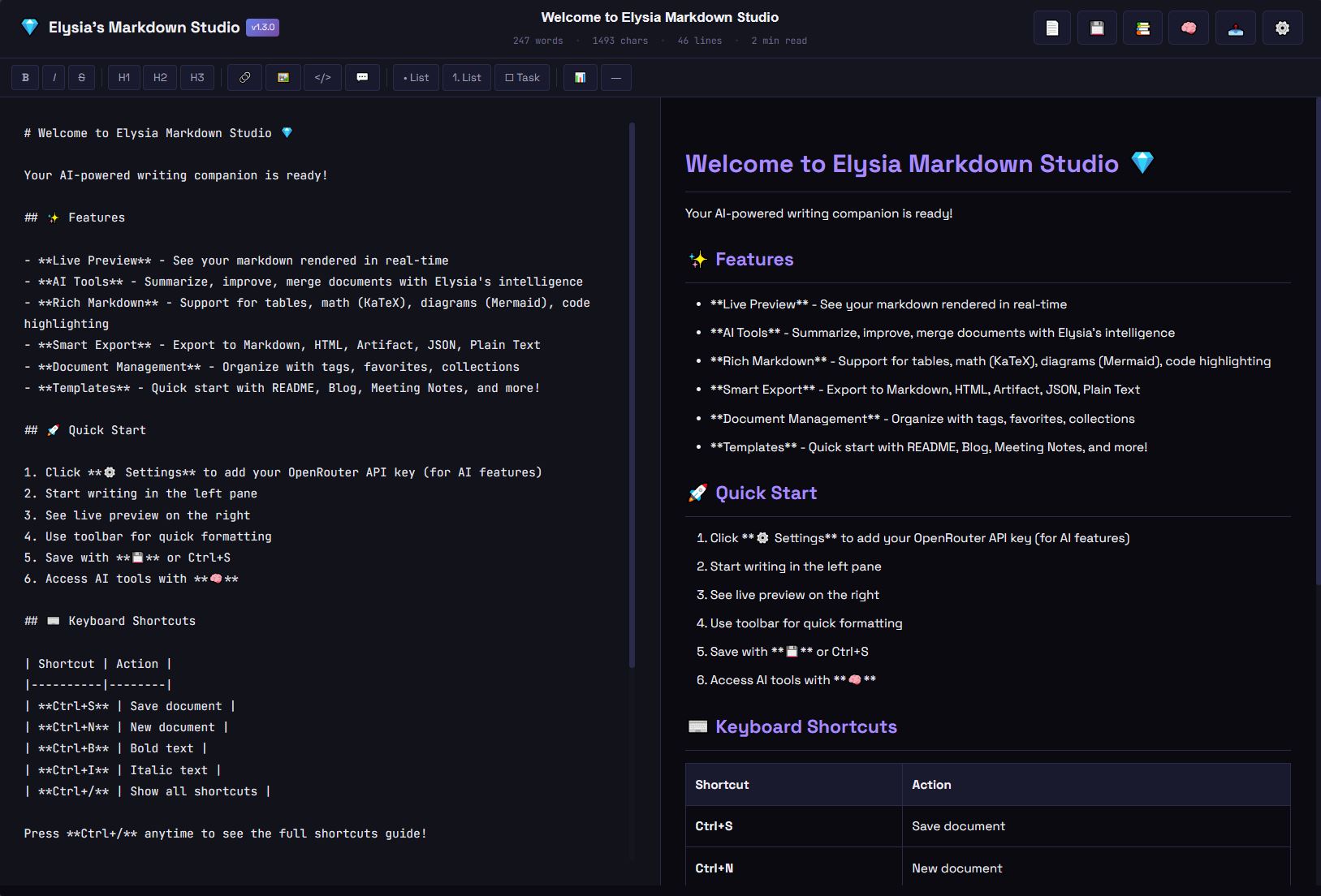1321x896 pixels.
Task: Insert a table
Action: tap(580, 77)
